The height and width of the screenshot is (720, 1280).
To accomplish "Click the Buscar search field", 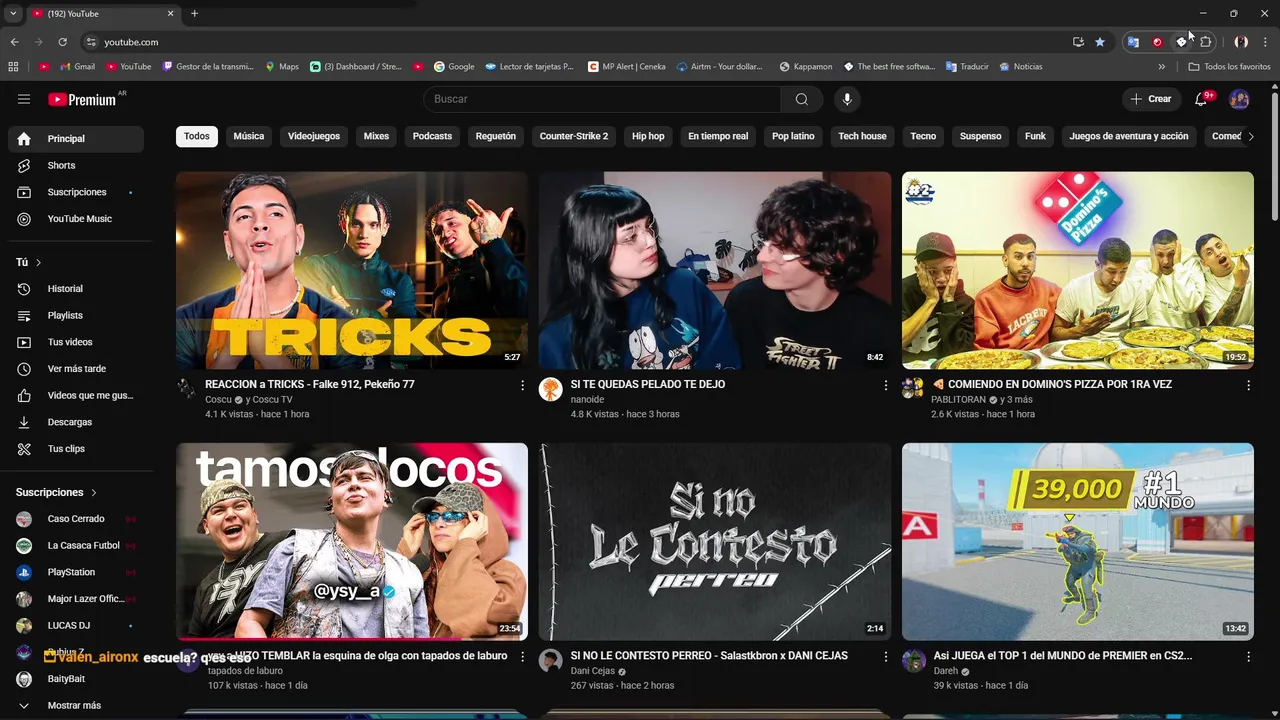I will point(602,99).
